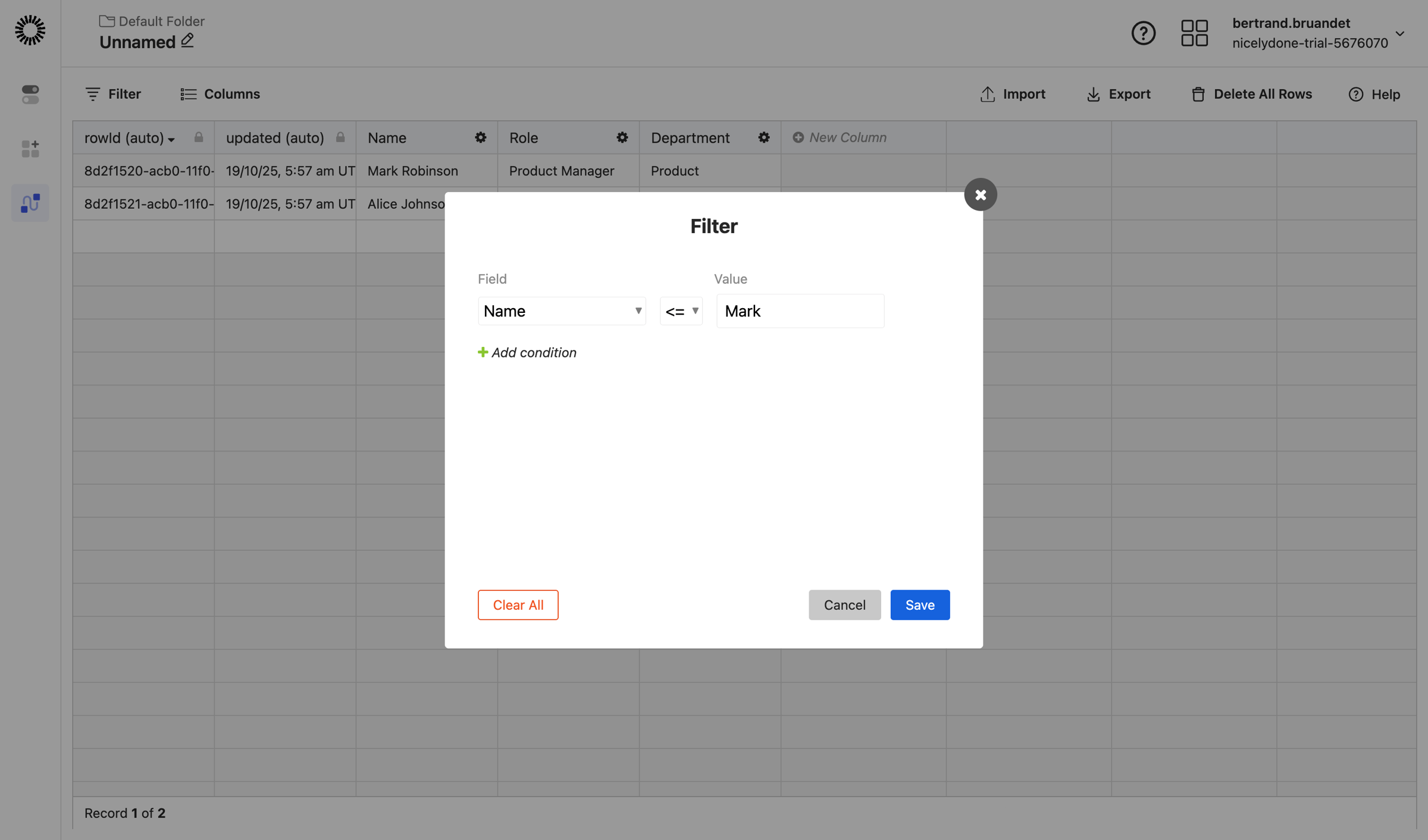Open the question mark help icon in header

[x=1143, y=33]
